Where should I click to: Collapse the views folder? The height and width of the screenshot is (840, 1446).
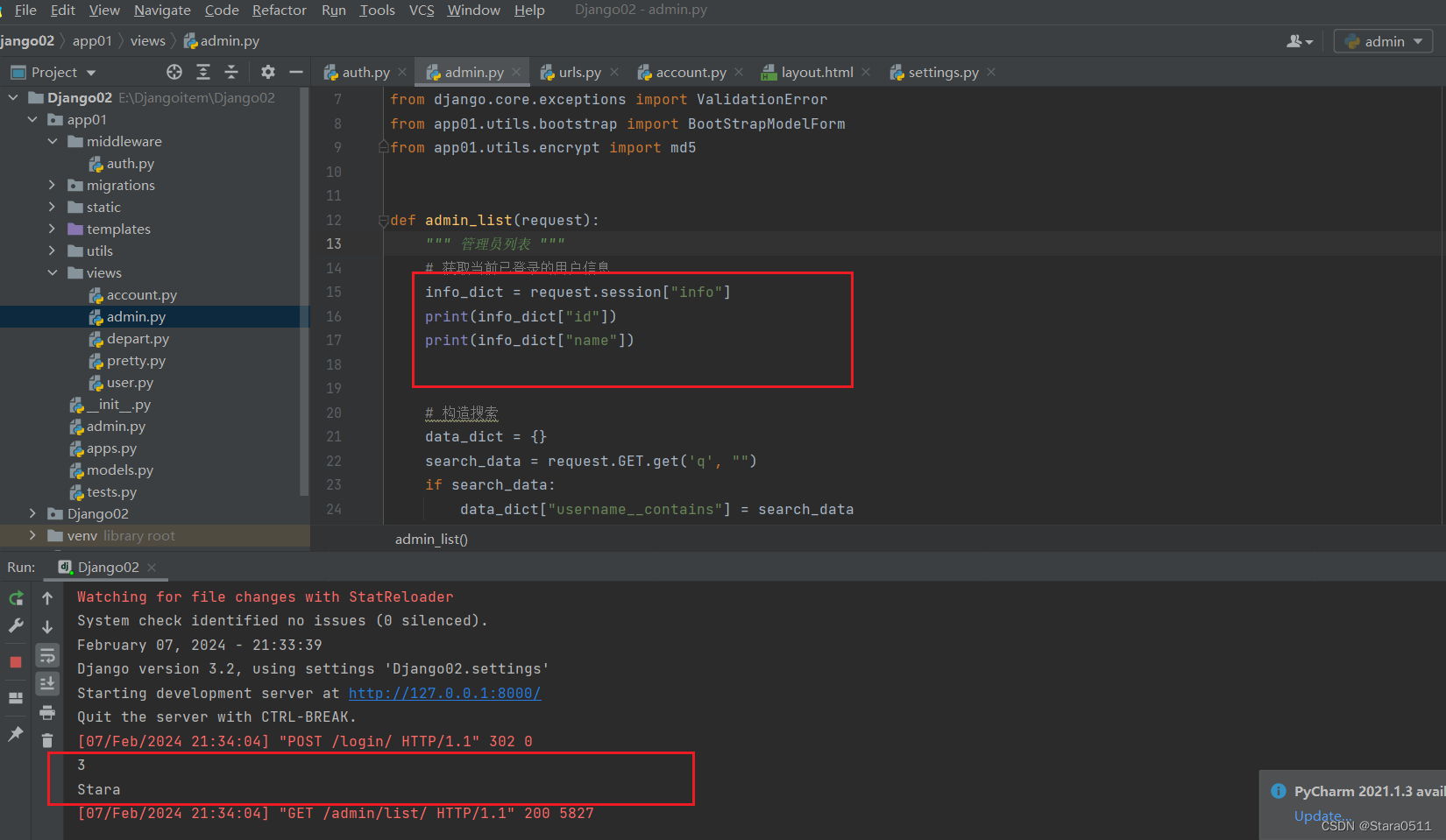[52, 272]
